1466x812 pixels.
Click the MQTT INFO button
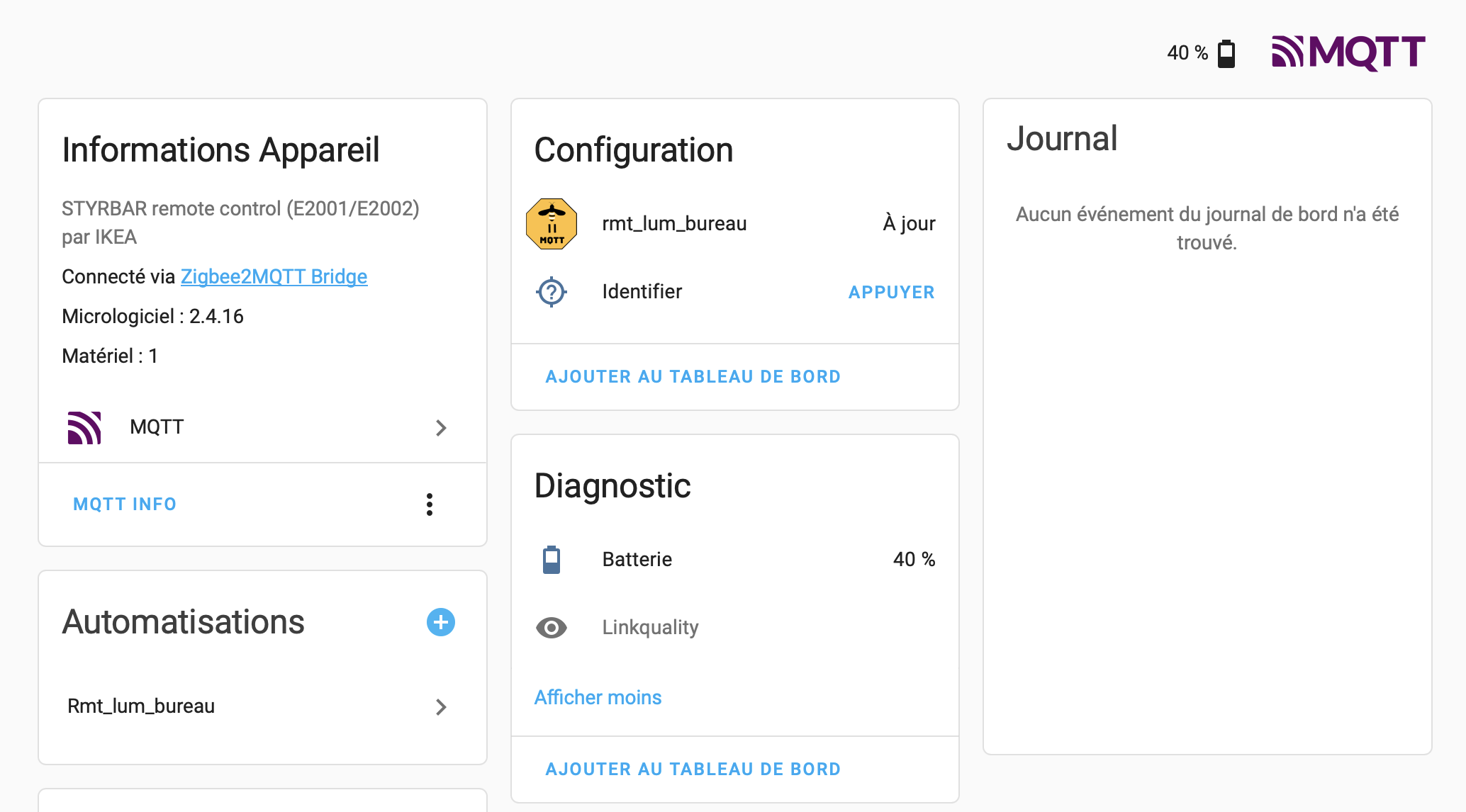(x=125, y=504)
